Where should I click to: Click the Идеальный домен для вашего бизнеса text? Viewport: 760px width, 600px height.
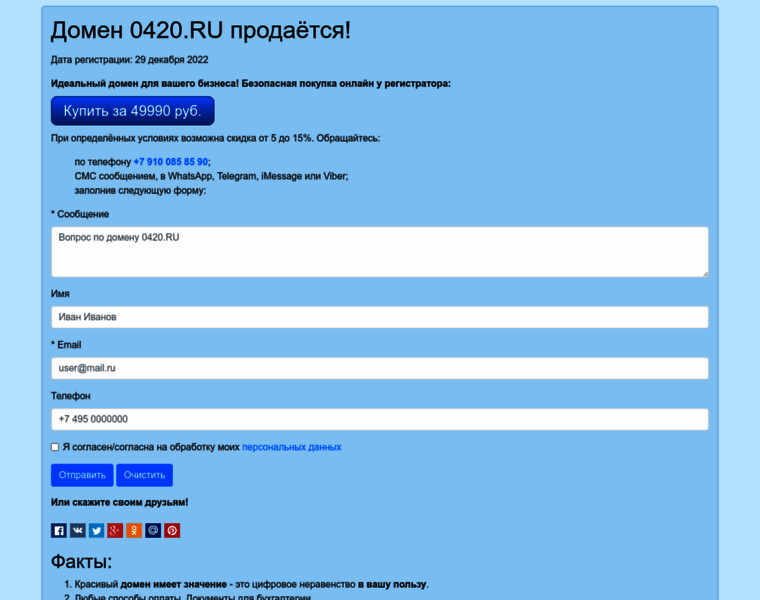point(251,83)
